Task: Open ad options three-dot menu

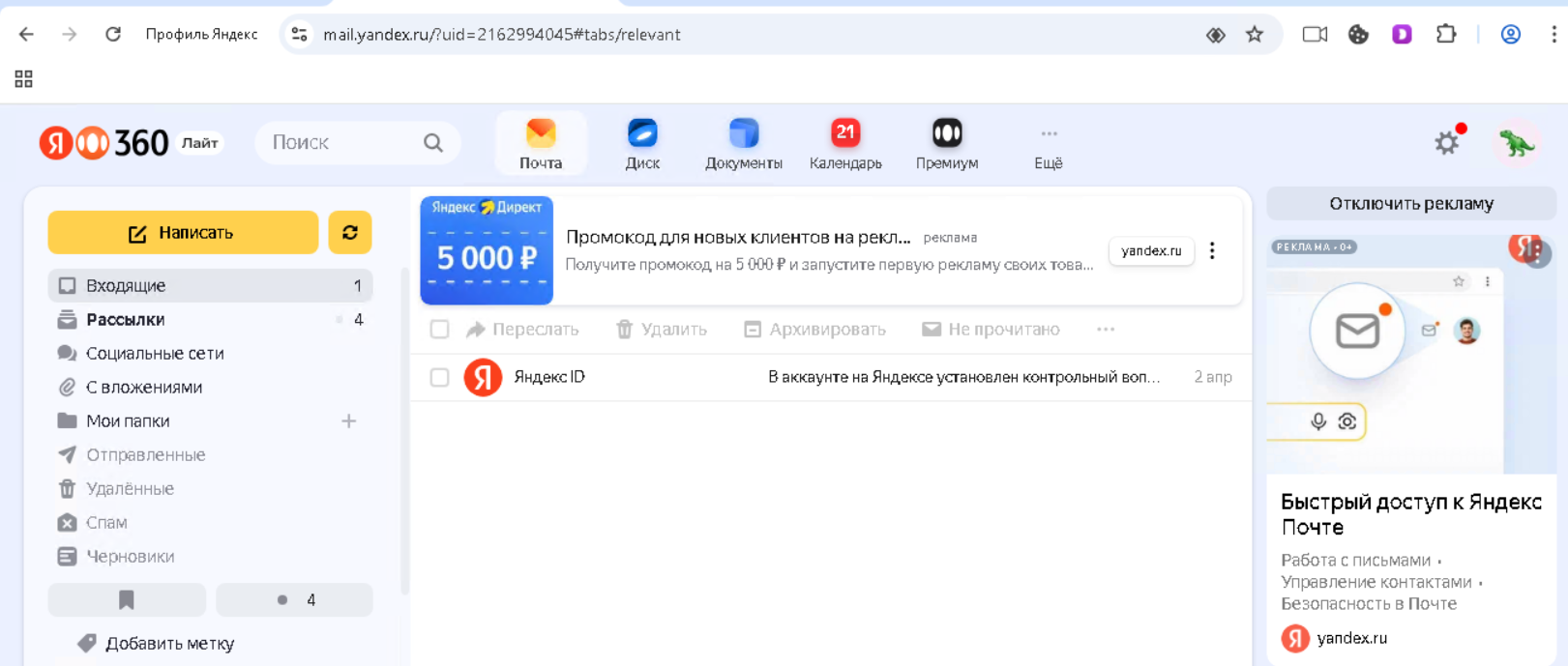Action: (x=1212, y=251)
